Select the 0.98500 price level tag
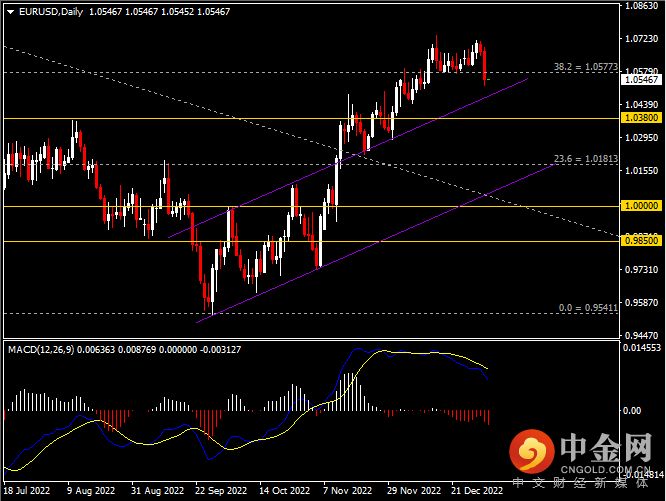 (x=640, y=241)
